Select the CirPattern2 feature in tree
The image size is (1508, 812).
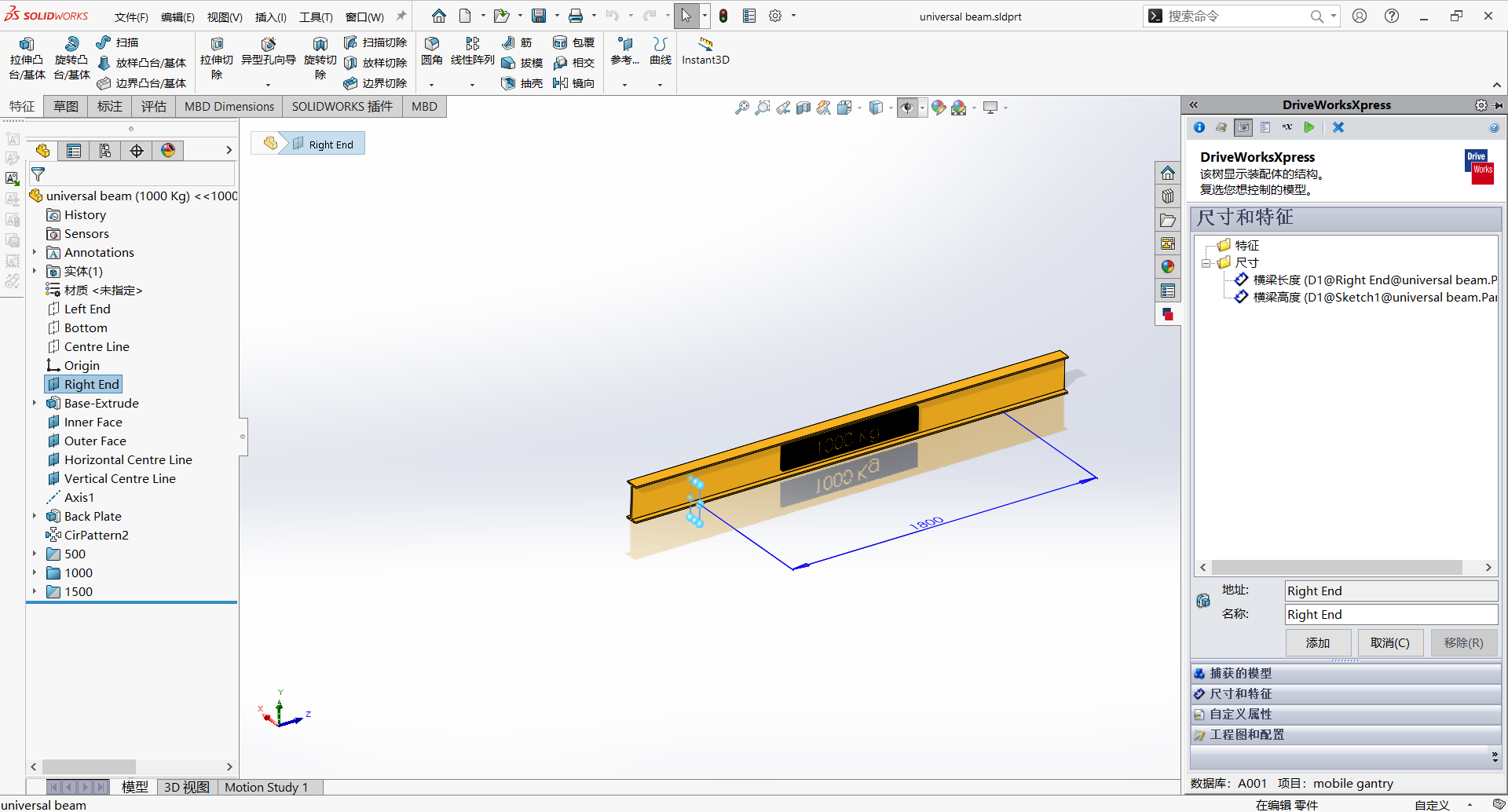click(88, 535)
